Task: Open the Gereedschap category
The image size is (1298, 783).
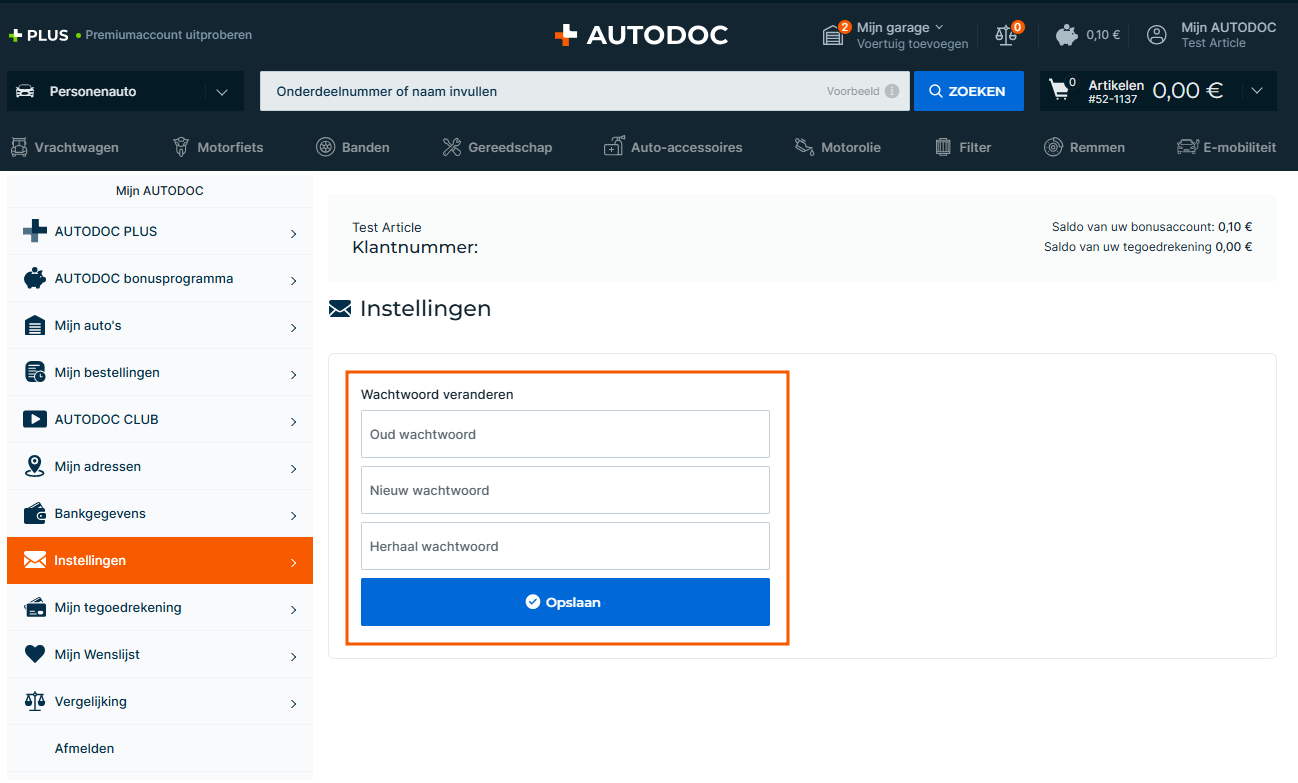Action: 497,147
